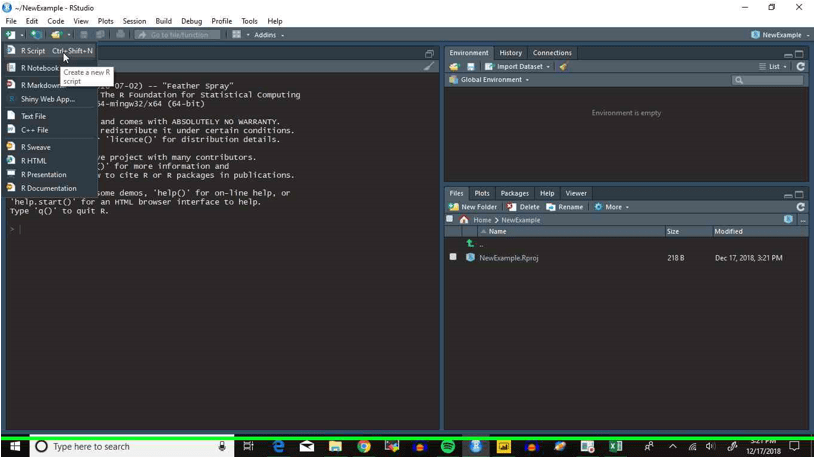Open Google Chrome from taskbar
This screenshot has height=458, width=817.
pyautogui.click(x=364, y=447)
